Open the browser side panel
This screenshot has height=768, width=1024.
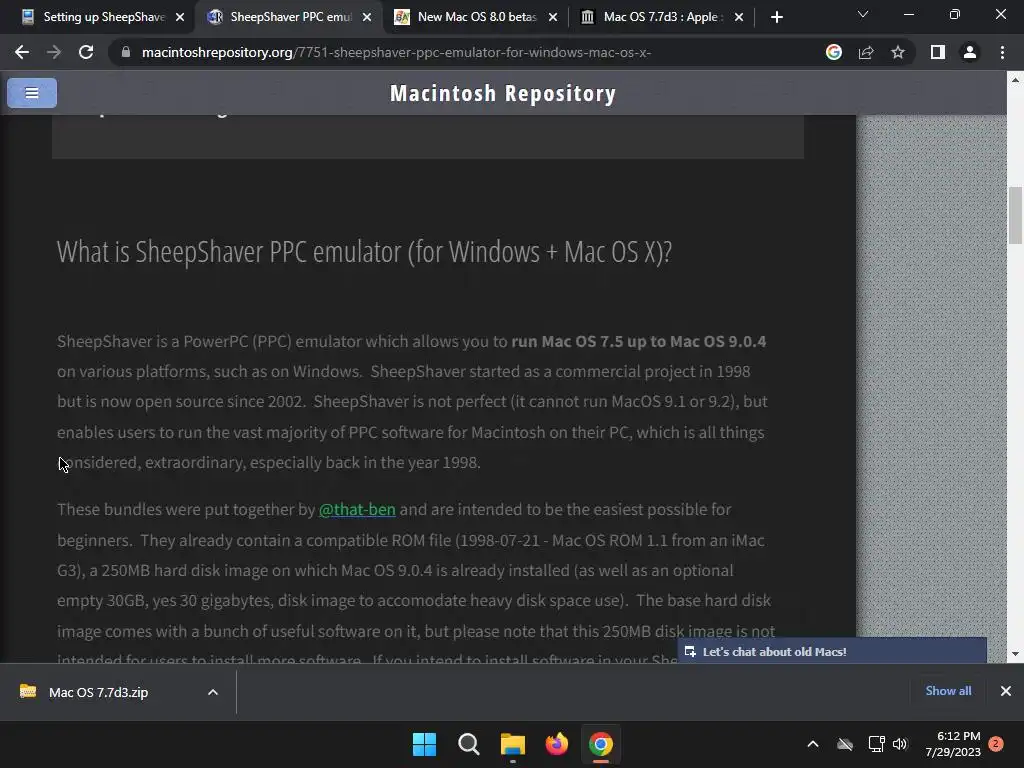938,52
